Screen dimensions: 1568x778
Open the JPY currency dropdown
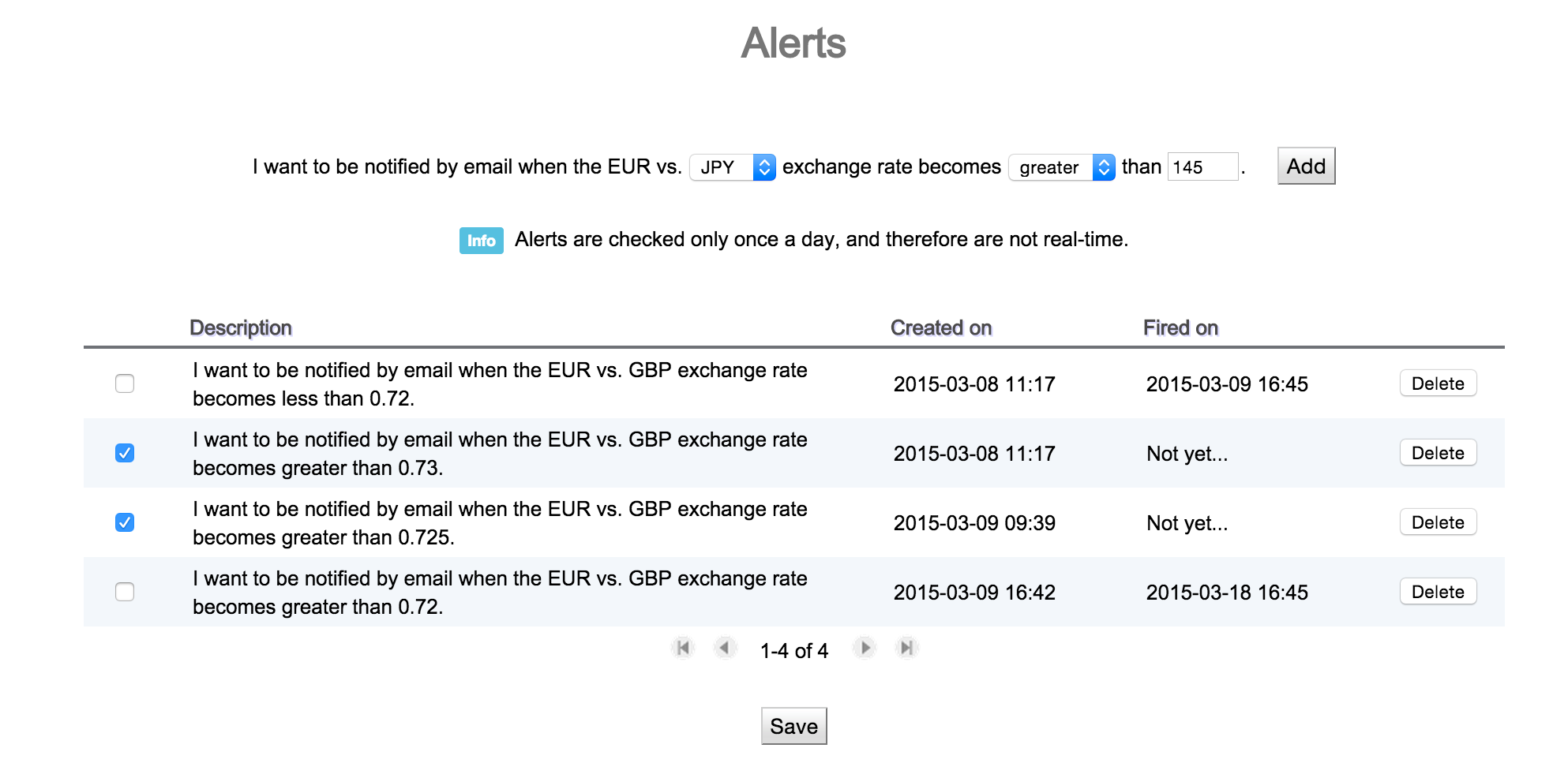(733, 167)
